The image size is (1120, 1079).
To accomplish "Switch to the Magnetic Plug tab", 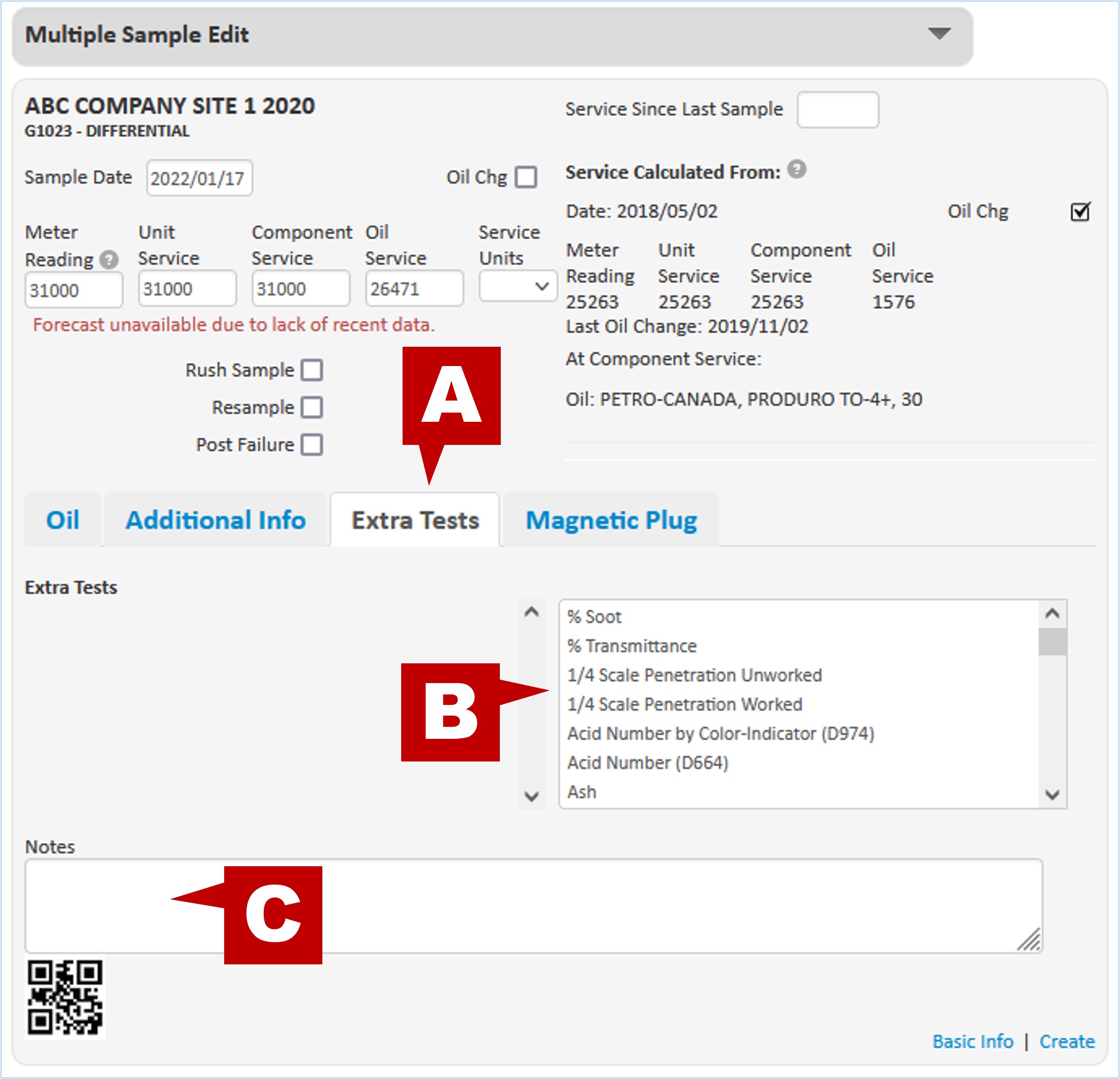I will tap(611, 520).
